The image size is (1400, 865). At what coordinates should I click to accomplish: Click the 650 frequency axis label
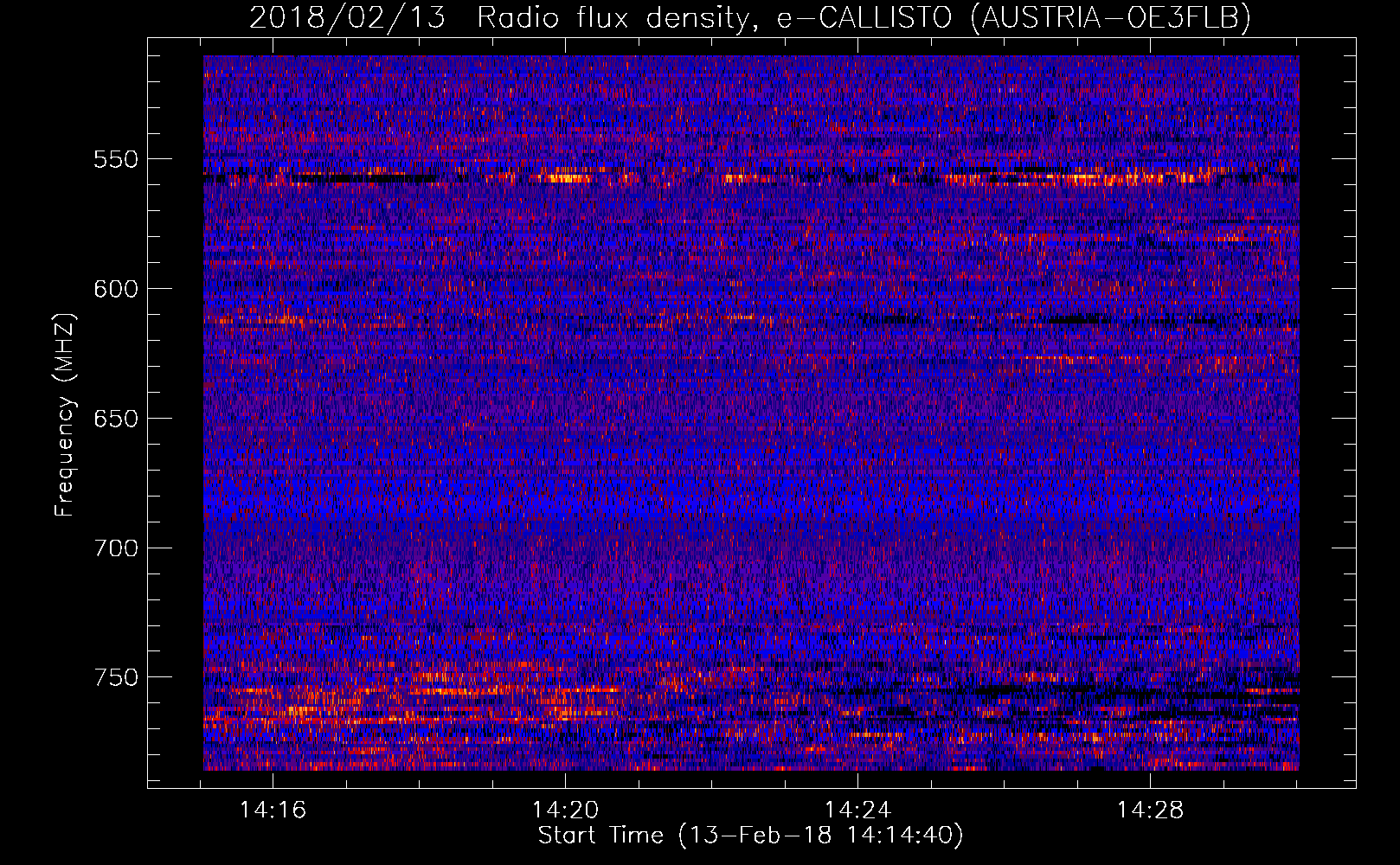pyautogui.click(x=116, y=419)
